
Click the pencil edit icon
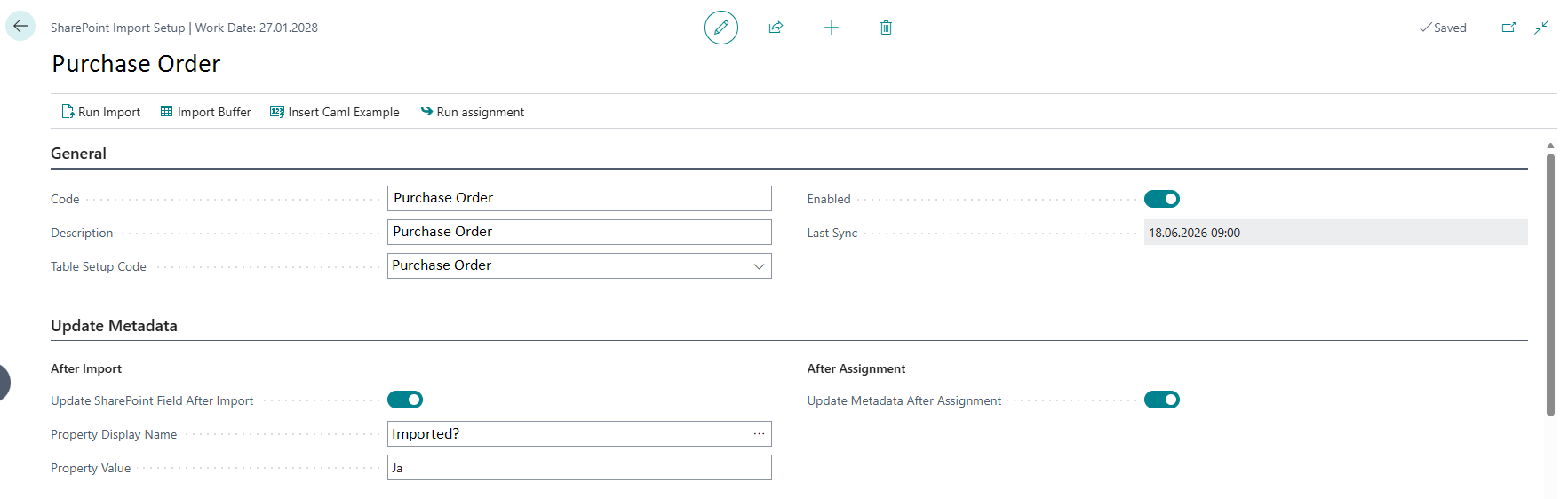[x=721, y=28]
